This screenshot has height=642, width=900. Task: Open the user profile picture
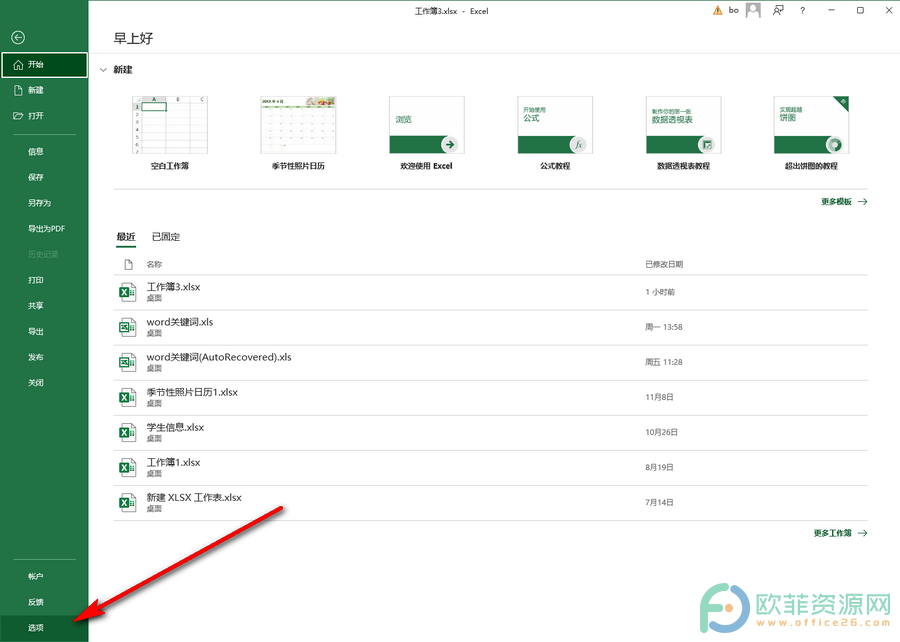click(753, 10)
